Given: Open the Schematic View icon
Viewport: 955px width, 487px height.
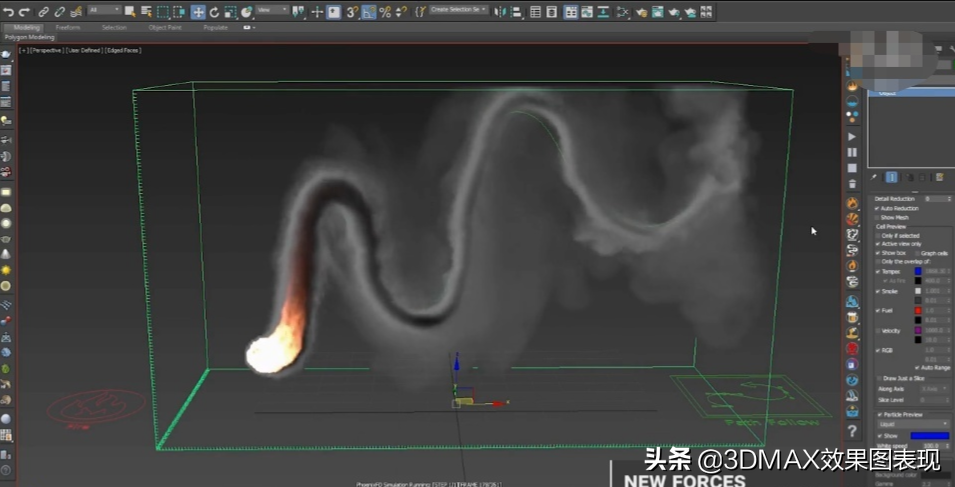Looking at the screenshot, I should click(603, 12).
